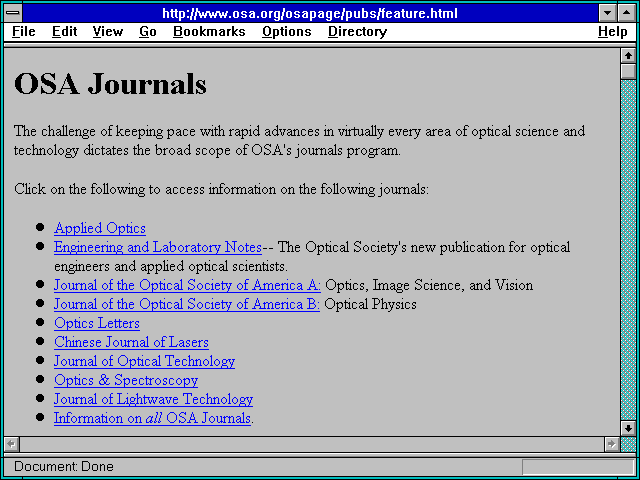Click the URL in the title bar

pos(310,13)
